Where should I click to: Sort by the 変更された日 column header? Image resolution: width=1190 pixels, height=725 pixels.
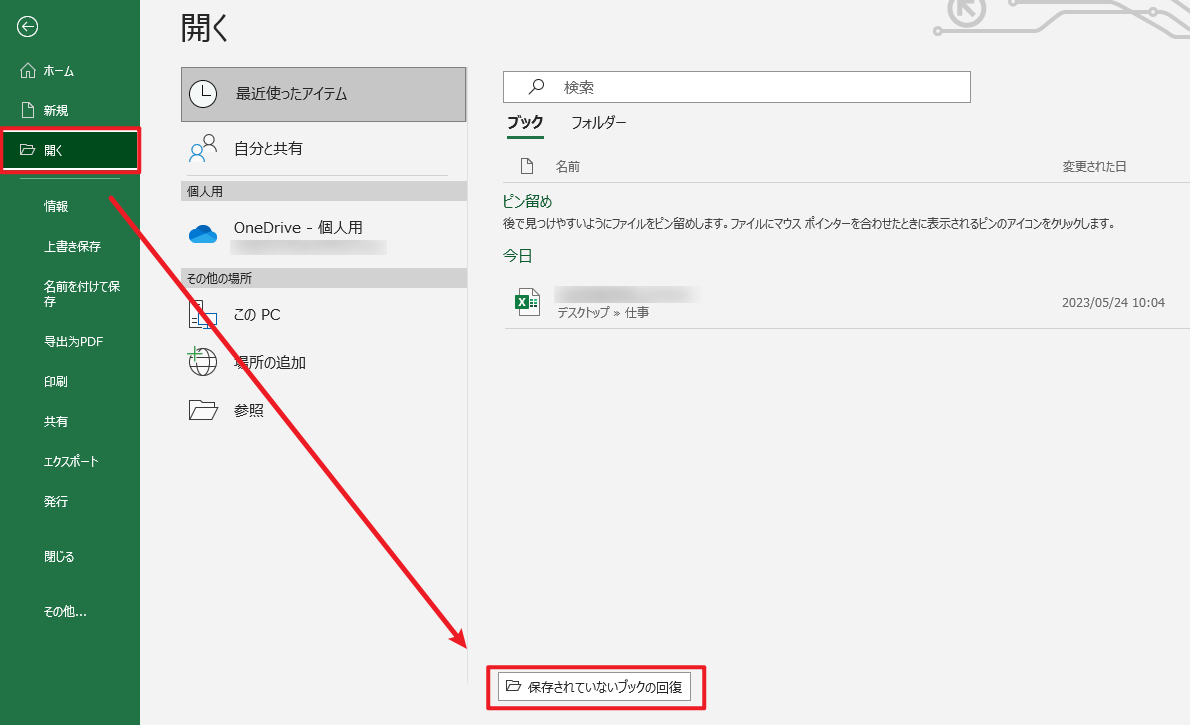(x=1094, y=166)
